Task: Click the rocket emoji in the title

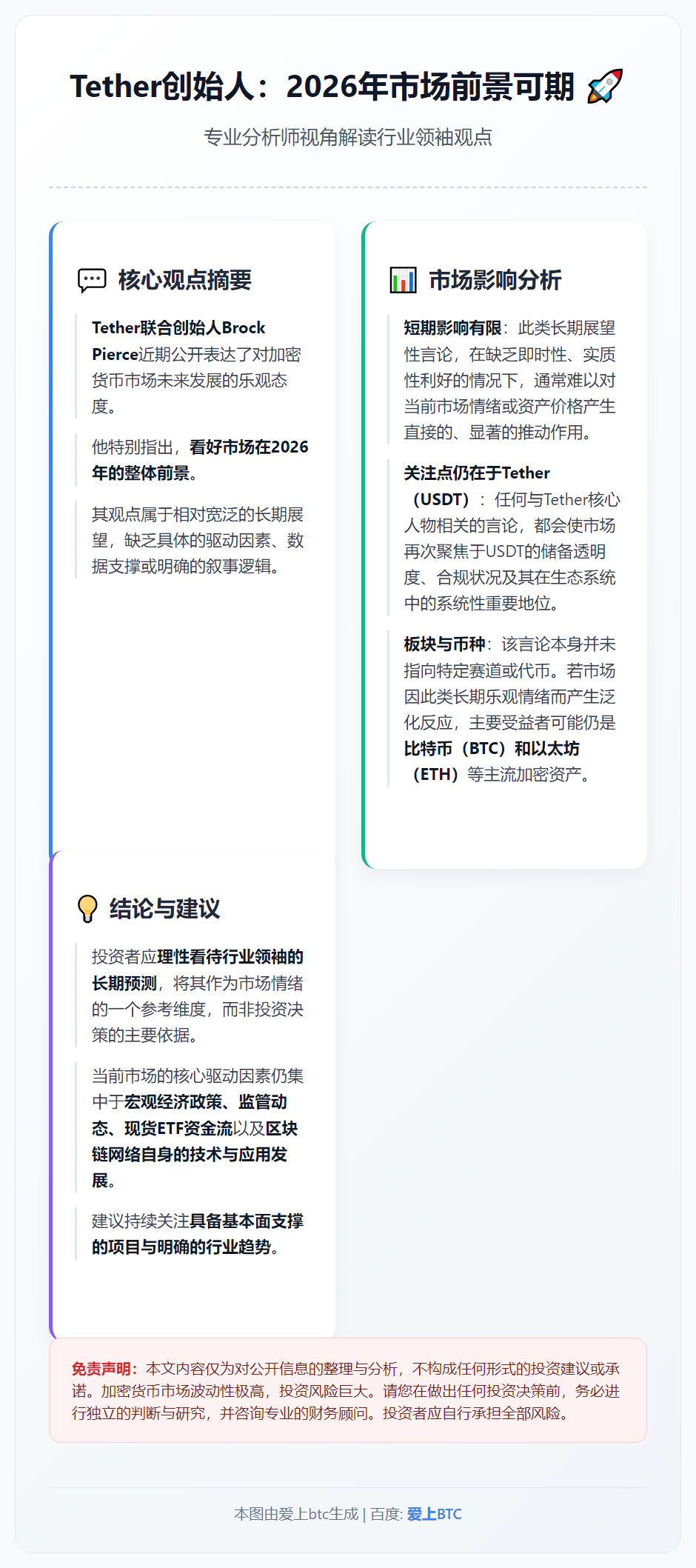Action: click(605, 86)
